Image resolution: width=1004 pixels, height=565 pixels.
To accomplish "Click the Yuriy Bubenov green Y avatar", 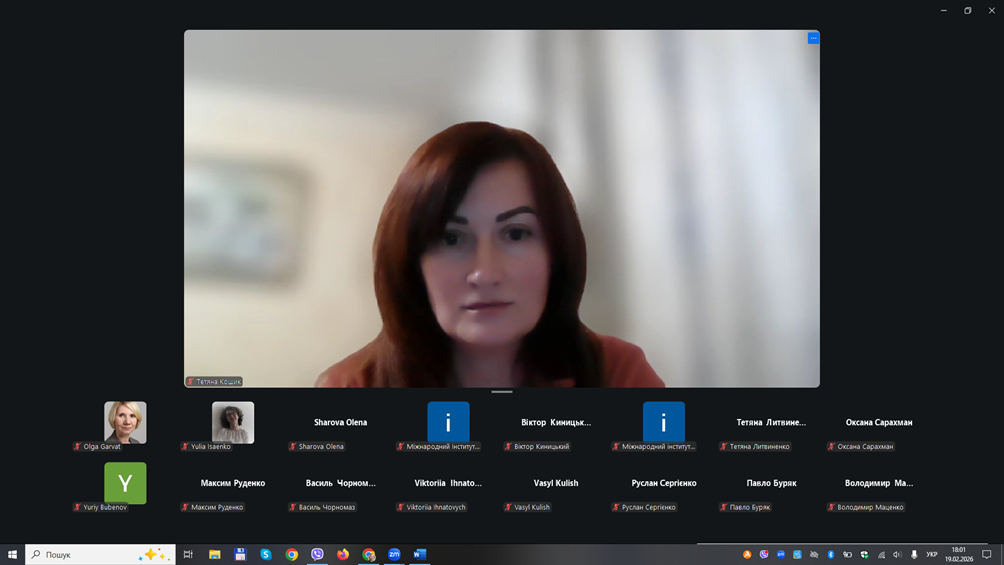I will 125,483.
